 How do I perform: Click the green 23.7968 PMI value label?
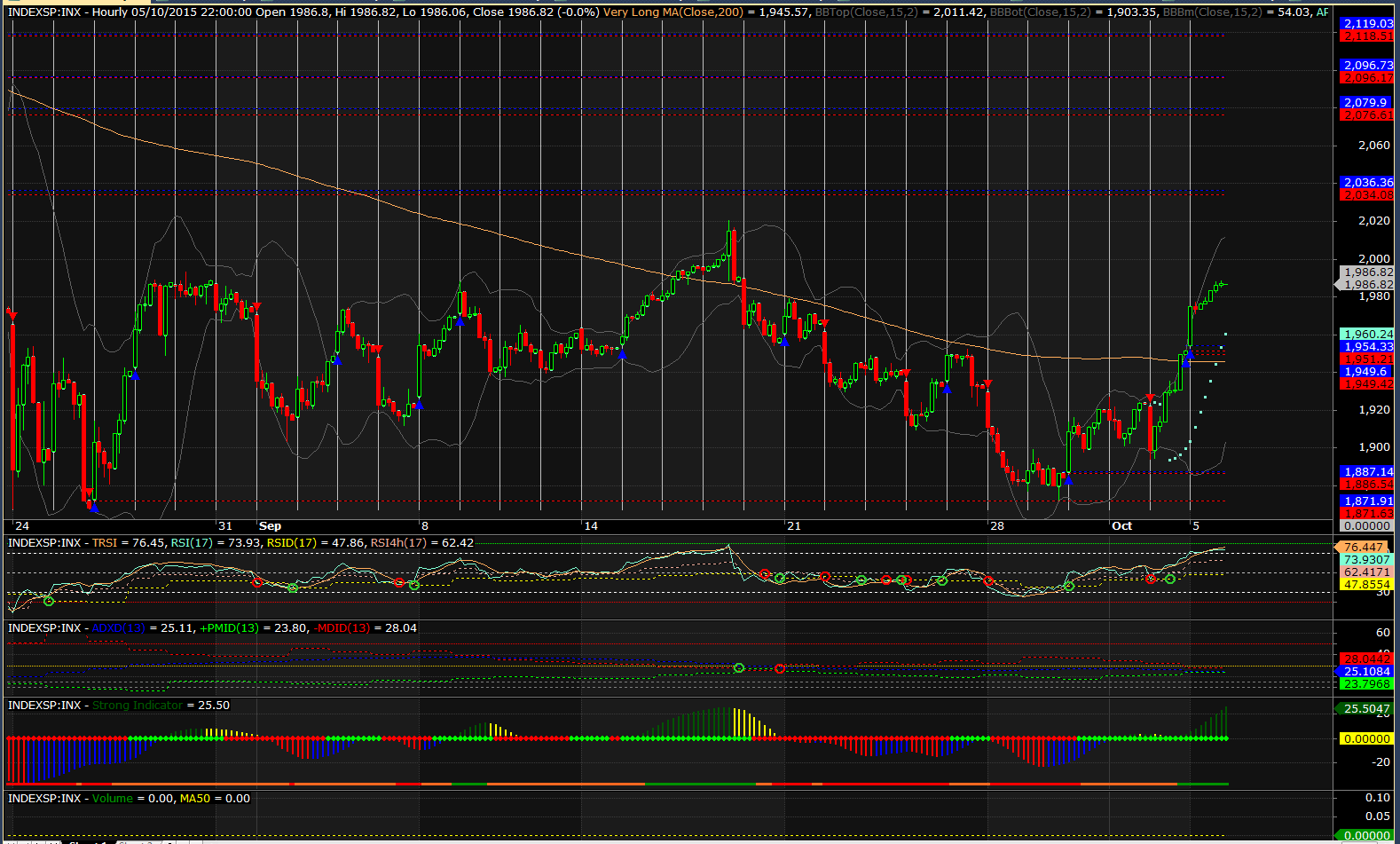[x=1366, y=684]
